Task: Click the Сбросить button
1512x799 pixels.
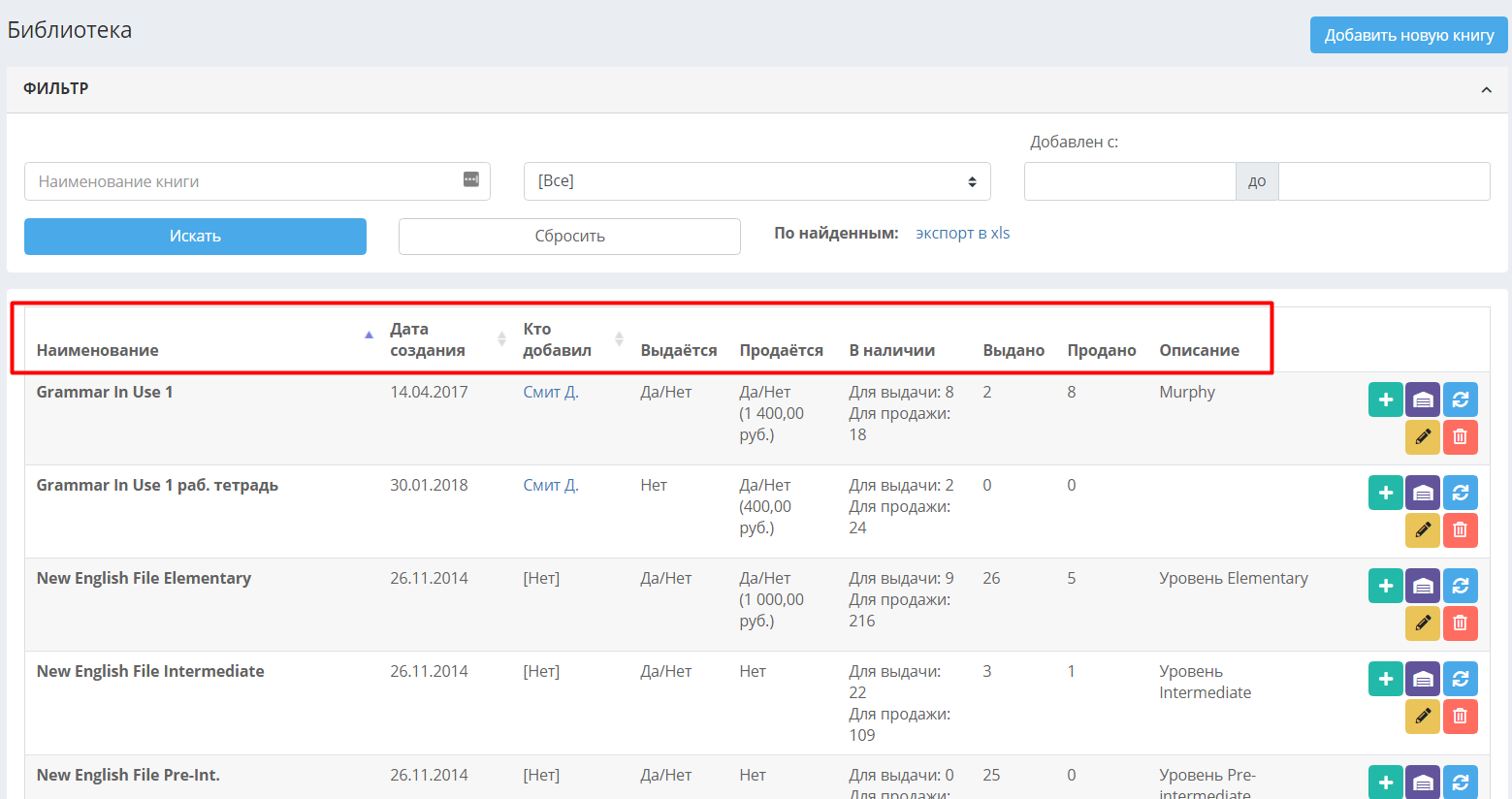Action: point(569,237)
